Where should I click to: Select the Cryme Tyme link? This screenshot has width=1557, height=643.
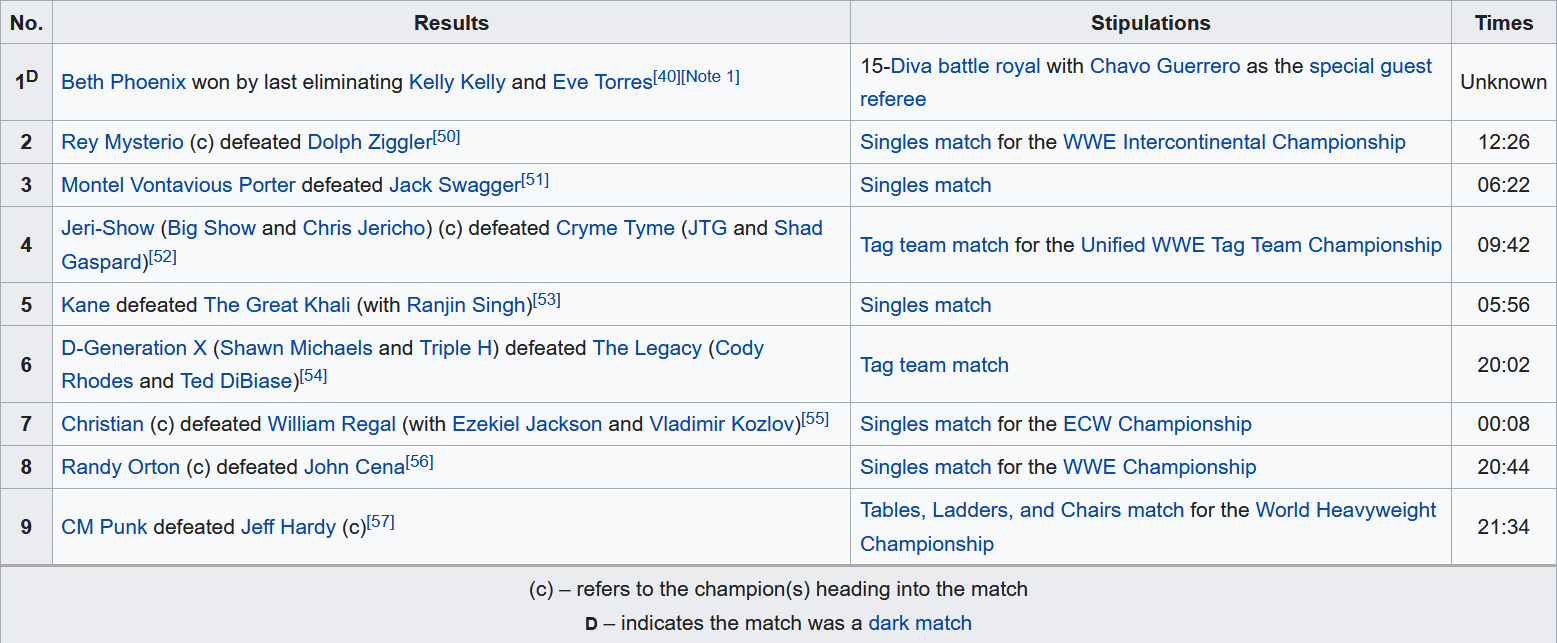coord(615,228)
